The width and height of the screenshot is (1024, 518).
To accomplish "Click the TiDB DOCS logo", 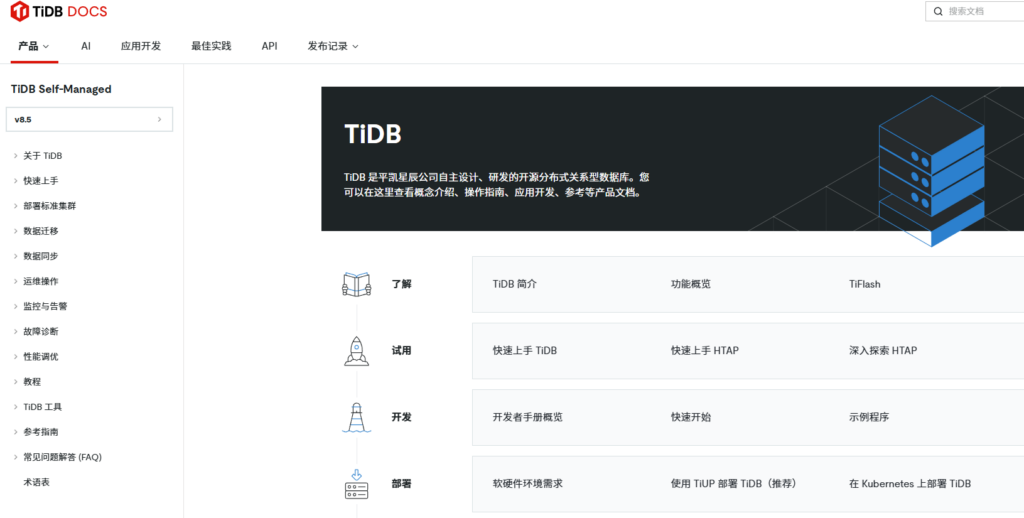I will (x=59, y=11).
